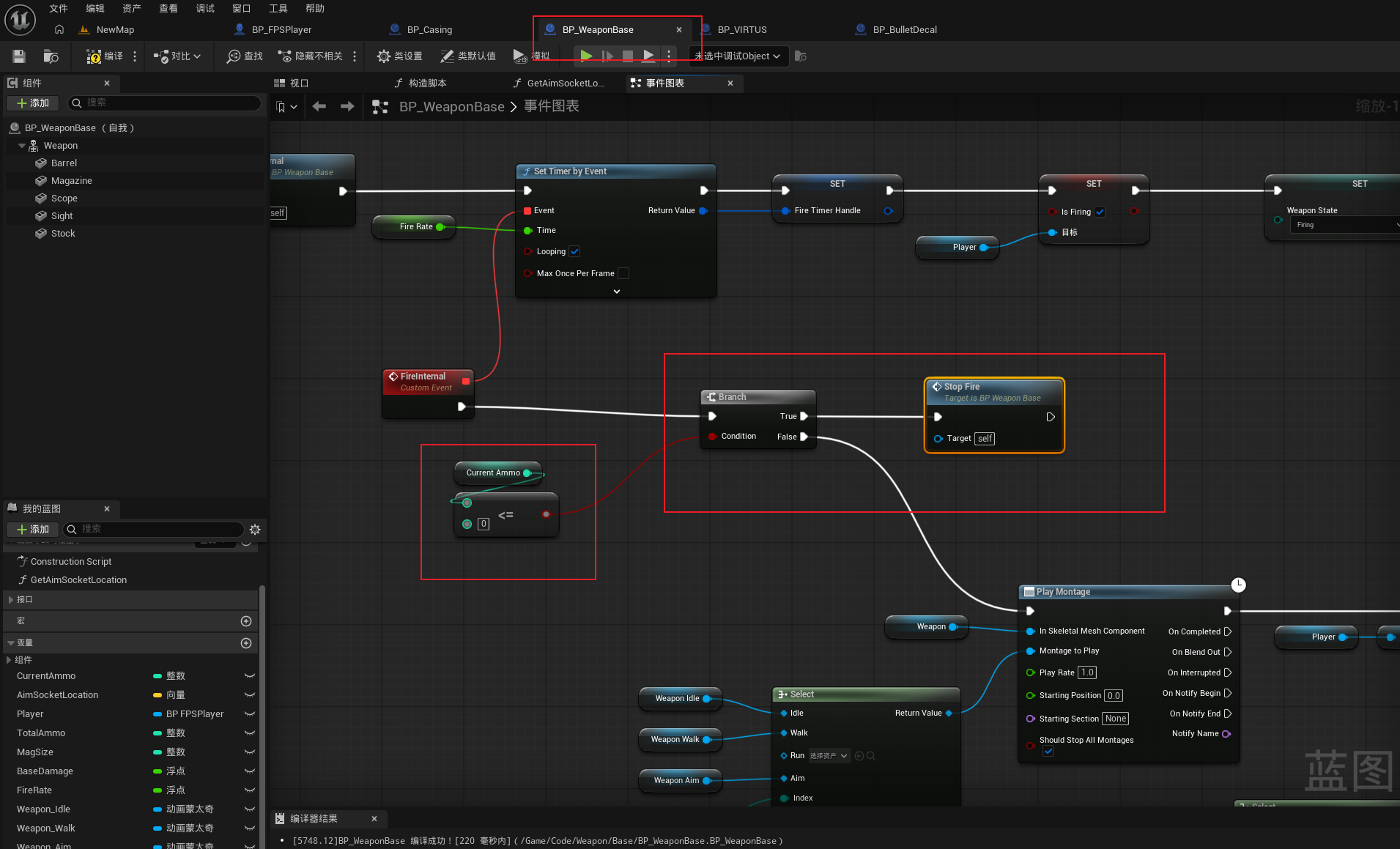This screenshot has width=1400, height=849.
Task: Open the 编辑 menu
Action: pyautogui.click(x=95, y=8)
